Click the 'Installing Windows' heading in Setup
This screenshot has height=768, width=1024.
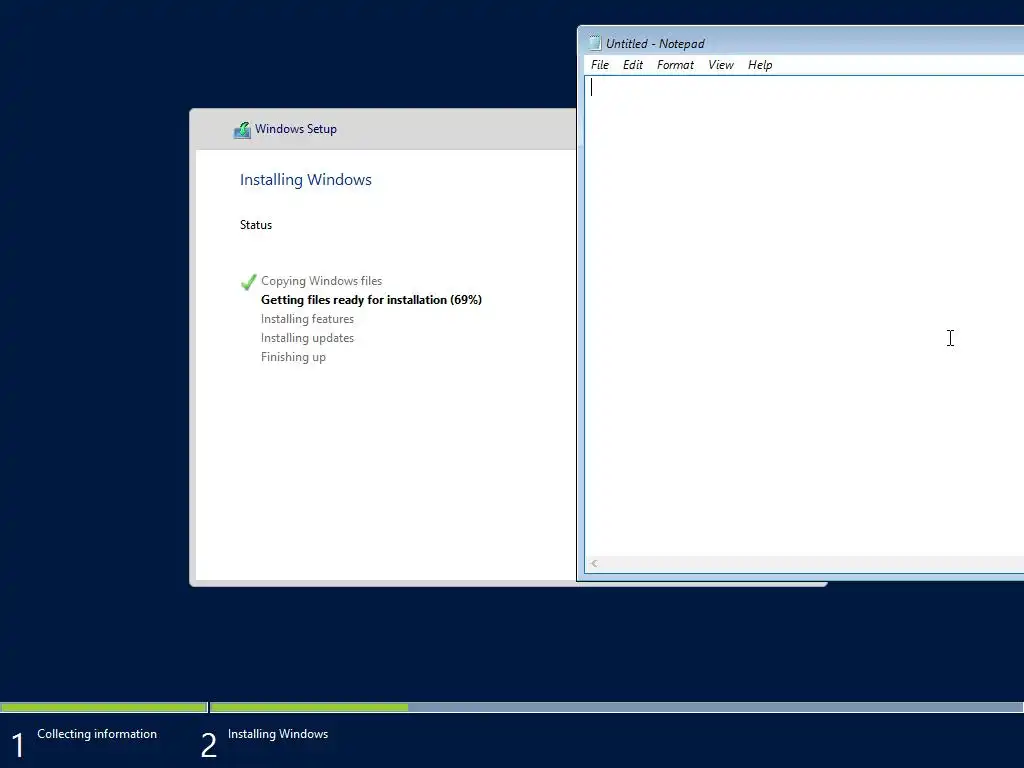pyautogui.click(x=306, y=180)
